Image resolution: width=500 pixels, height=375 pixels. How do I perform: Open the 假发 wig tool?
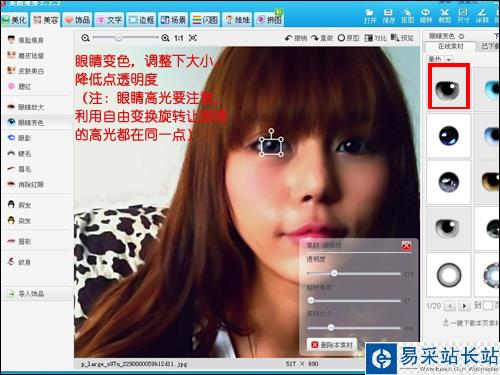pos(19,205)
